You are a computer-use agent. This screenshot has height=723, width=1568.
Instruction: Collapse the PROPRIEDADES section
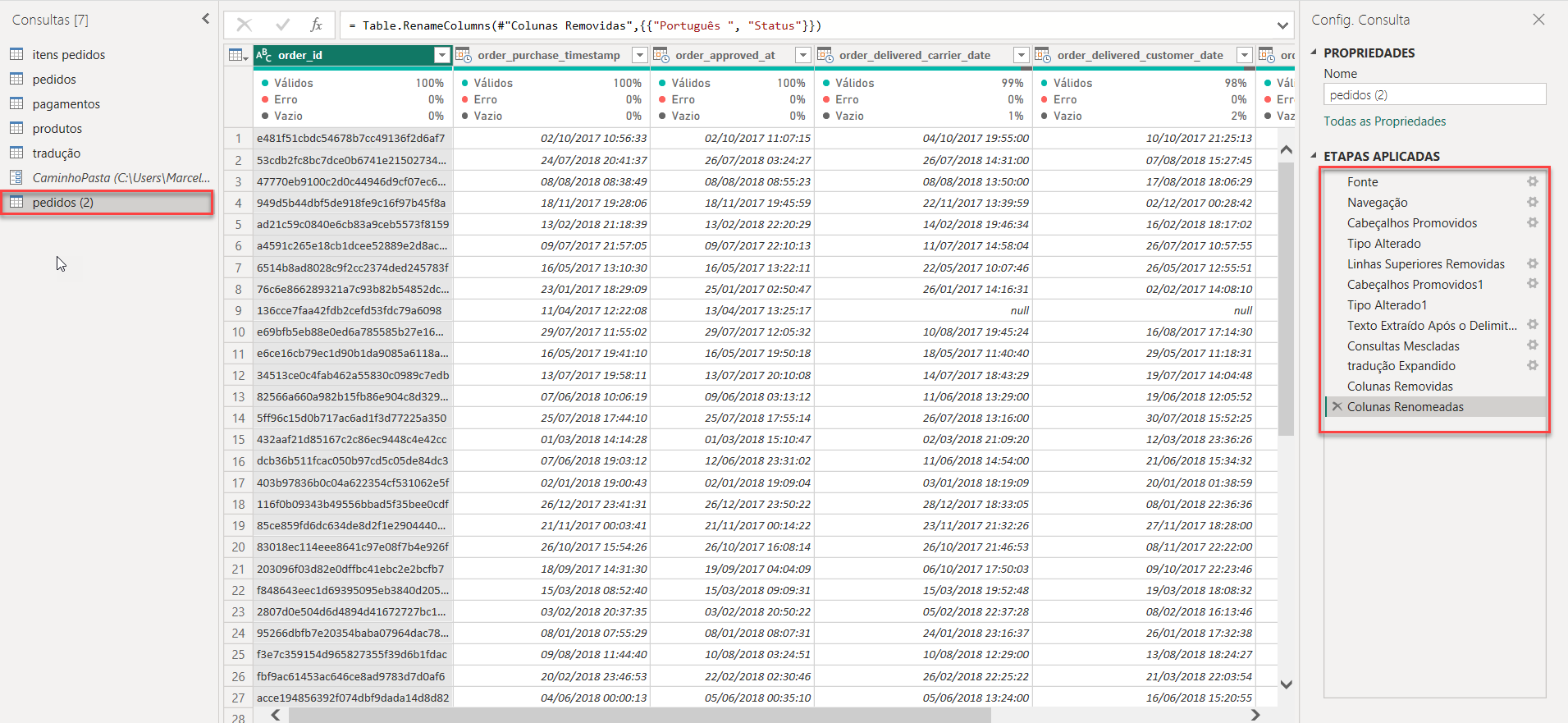(1314, 53)
